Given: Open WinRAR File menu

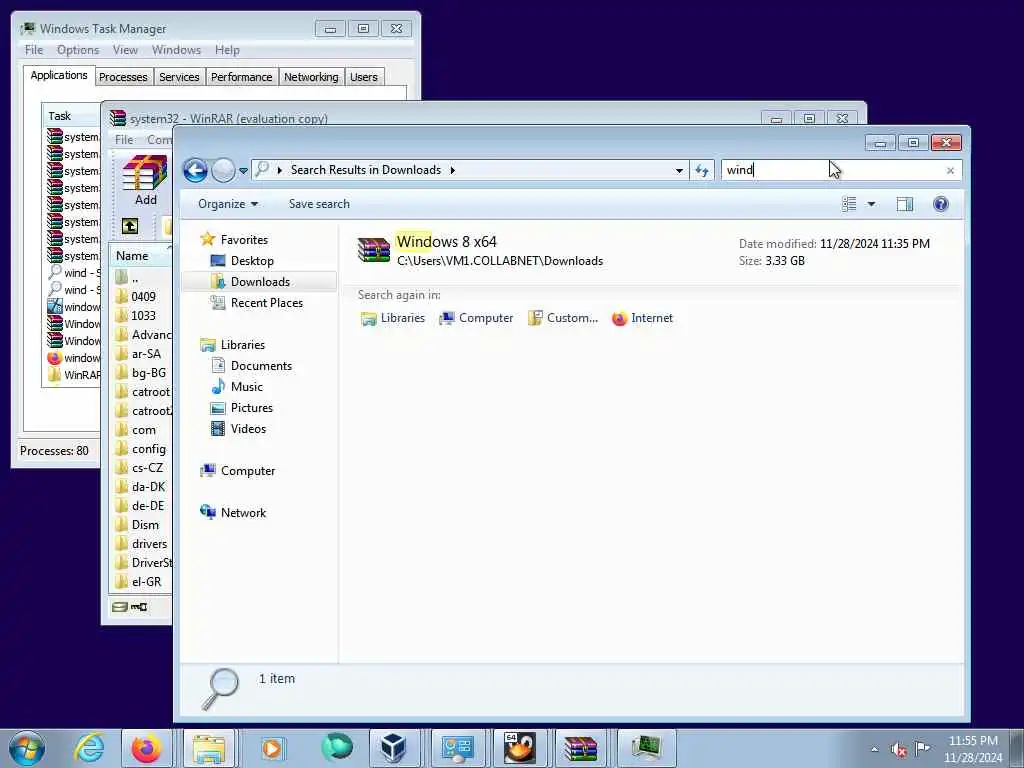Looking at the screenshot, I should pyautogui.click(x=124, y=139).
